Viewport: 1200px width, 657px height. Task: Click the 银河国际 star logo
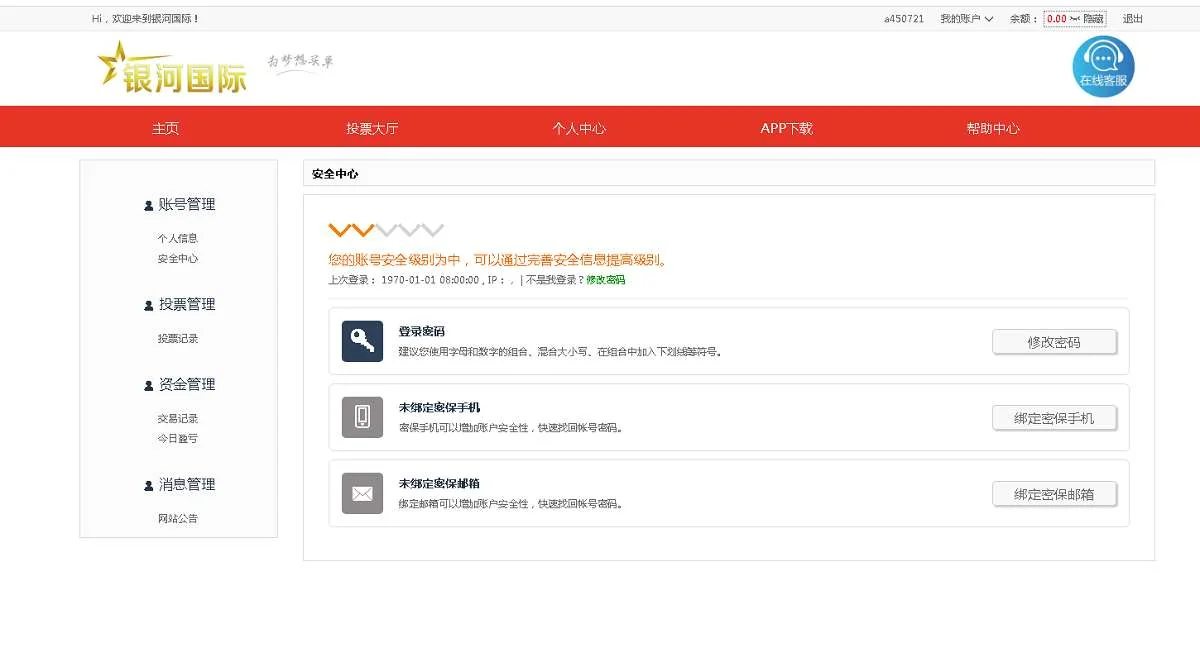click(172, 69)
